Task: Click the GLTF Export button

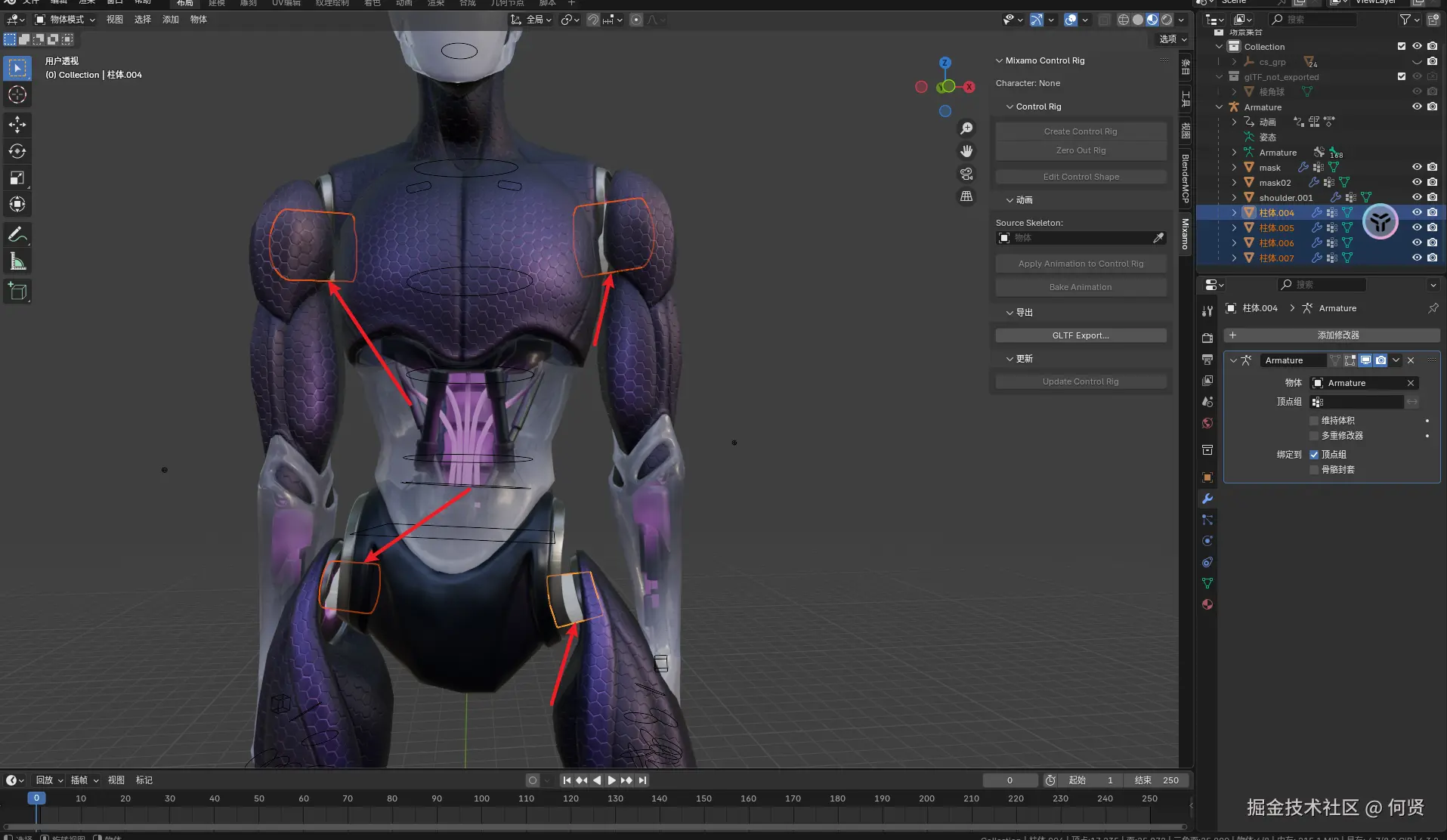Action: click(1081, 335)
